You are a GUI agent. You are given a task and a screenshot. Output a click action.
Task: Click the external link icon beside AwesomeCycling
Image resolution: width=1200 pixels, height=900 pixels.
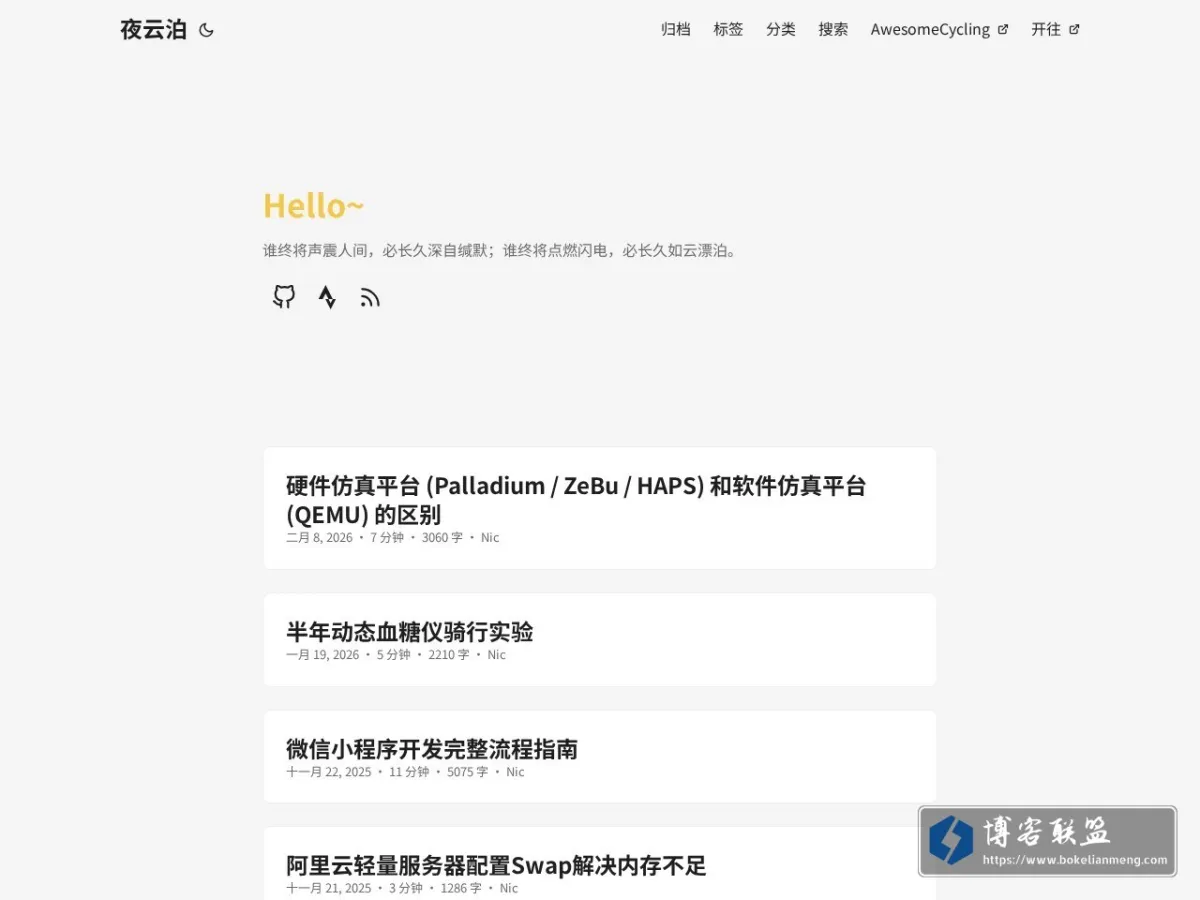pyautogui.click(x=1003, y=30)
